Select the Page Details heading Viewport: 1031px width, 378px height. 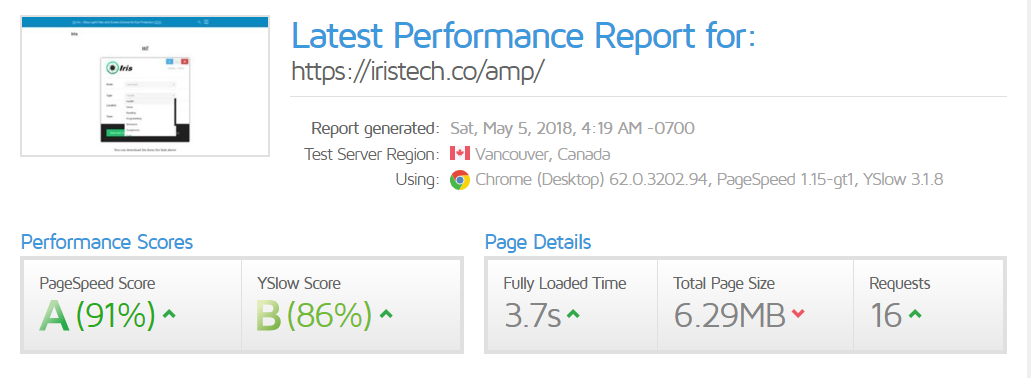(538, 242)
